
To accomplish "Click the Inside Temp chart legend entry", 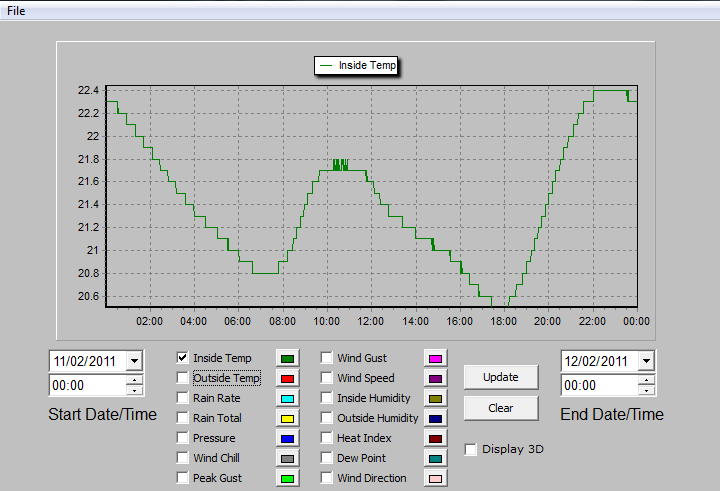I will [x=356, y=65].
